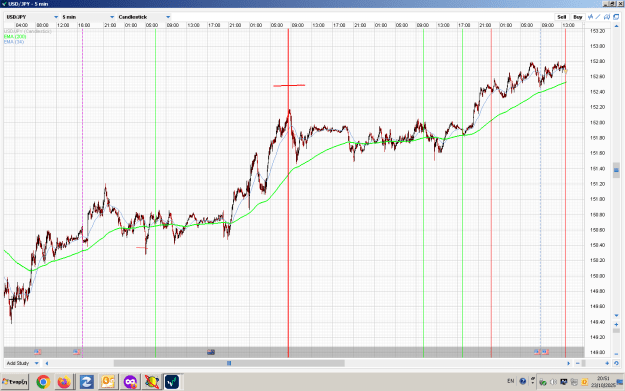Select the trend line drawing tool
The height and width of the screenshot is (391, 625).
(598, 17)
